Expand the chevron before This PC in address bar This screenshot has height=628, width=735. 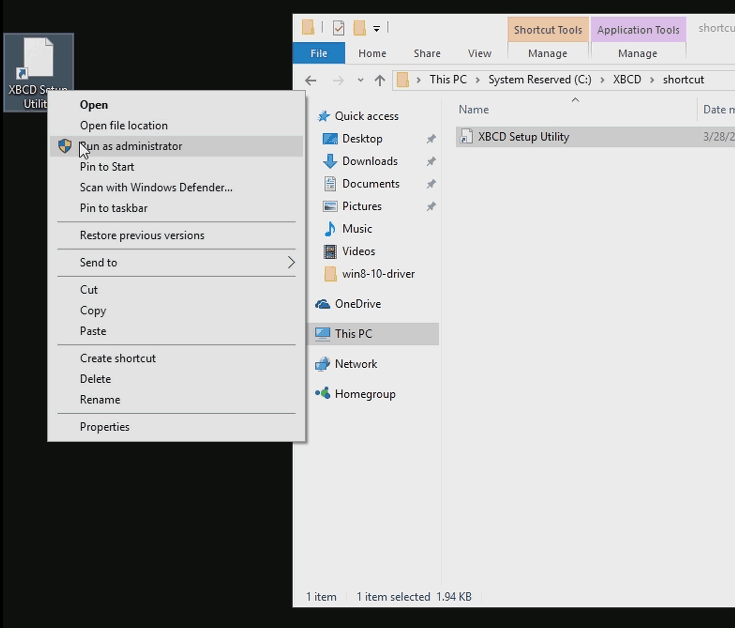coord(419,80)
